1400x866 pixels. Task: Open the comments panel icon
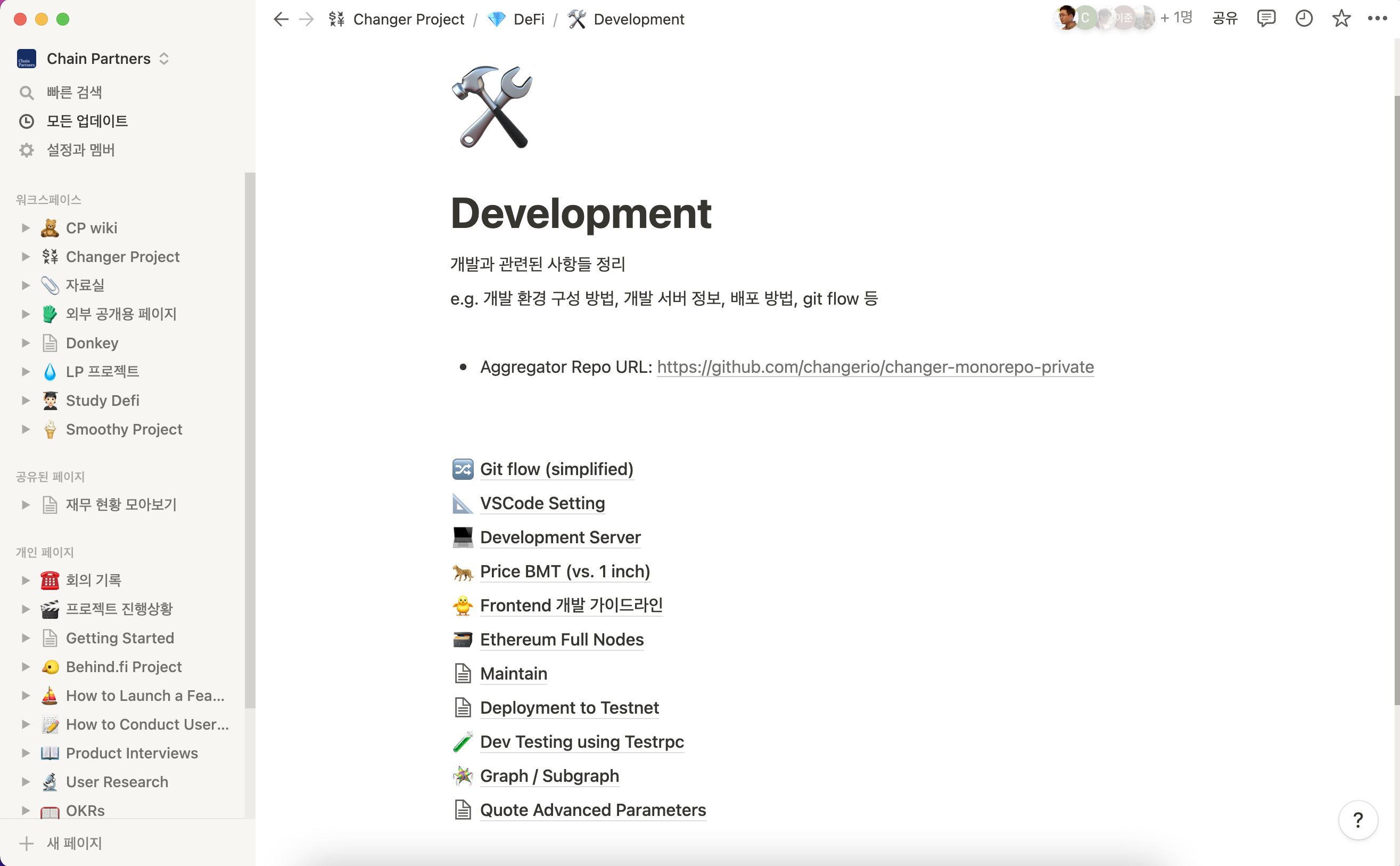(1265, 19)
